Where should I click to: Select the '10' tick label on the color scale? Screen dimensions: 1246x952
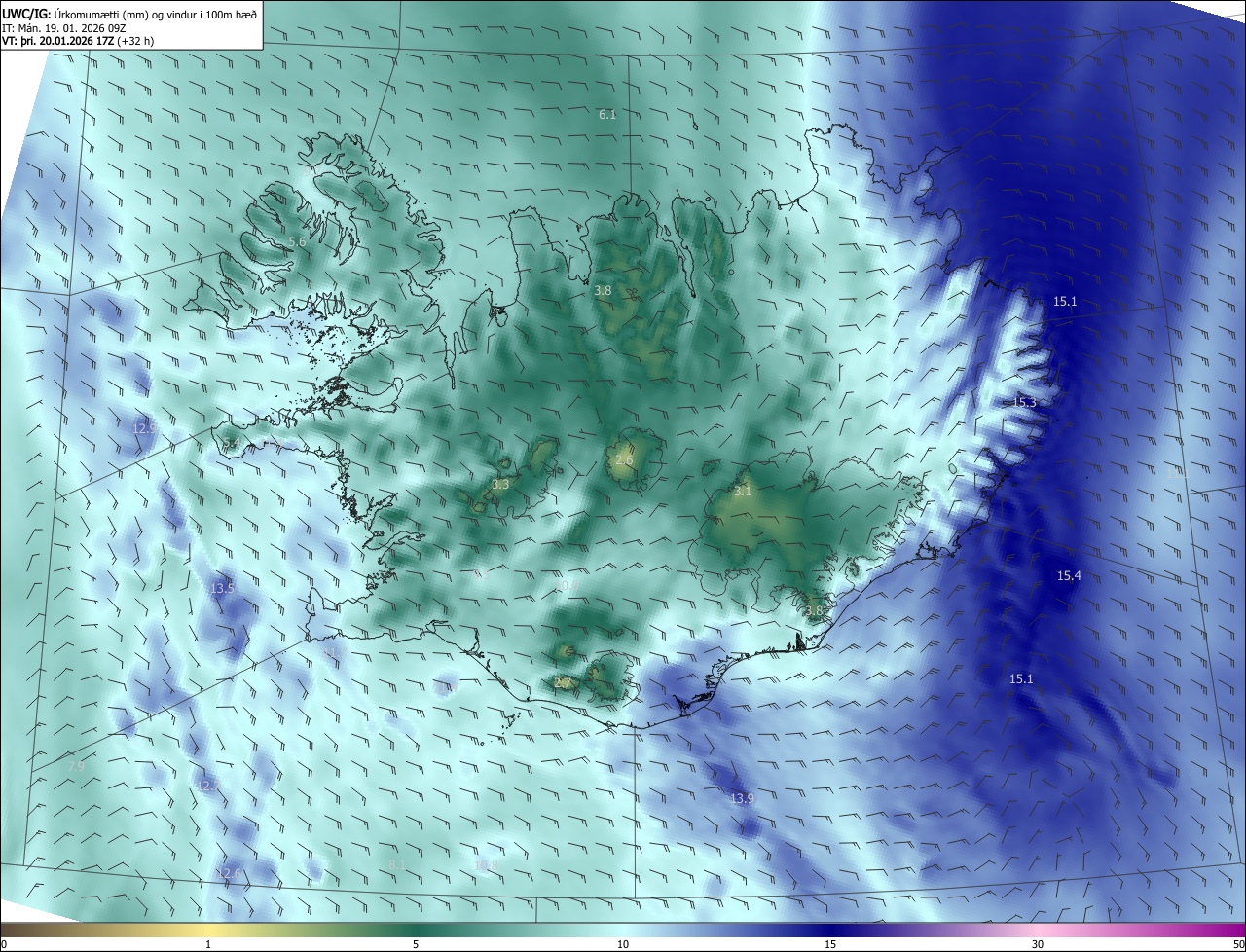623,944
